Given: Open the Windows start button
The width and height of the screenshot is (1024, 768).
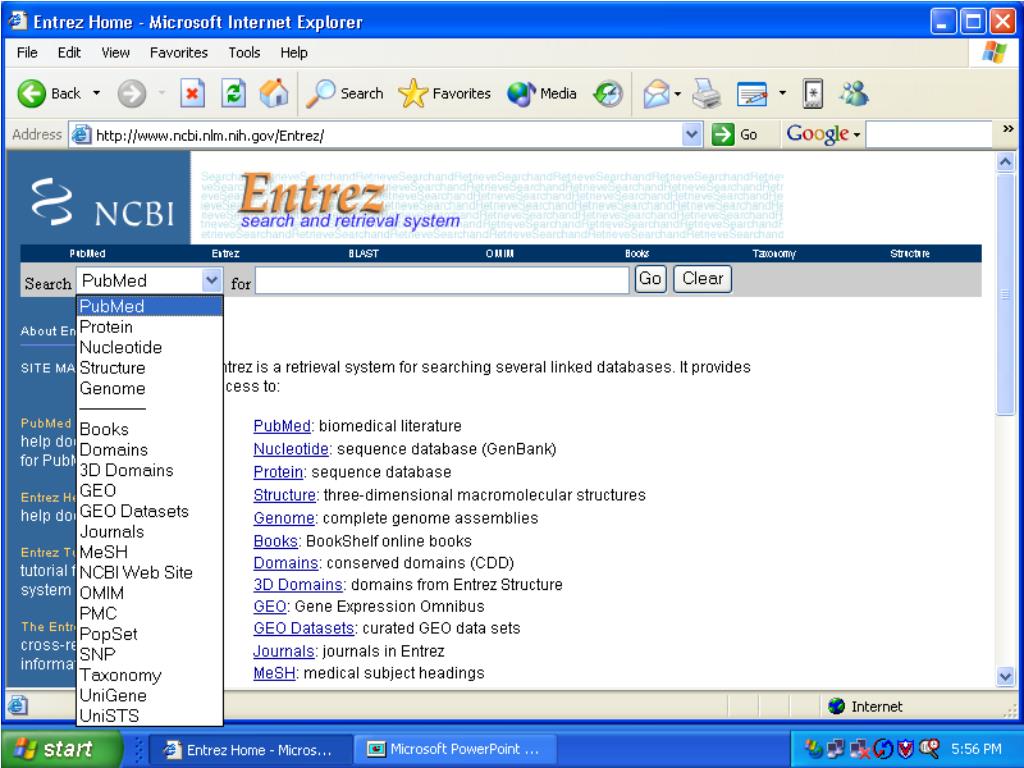Looking at the screenshot, I should (x=62, y=748).
